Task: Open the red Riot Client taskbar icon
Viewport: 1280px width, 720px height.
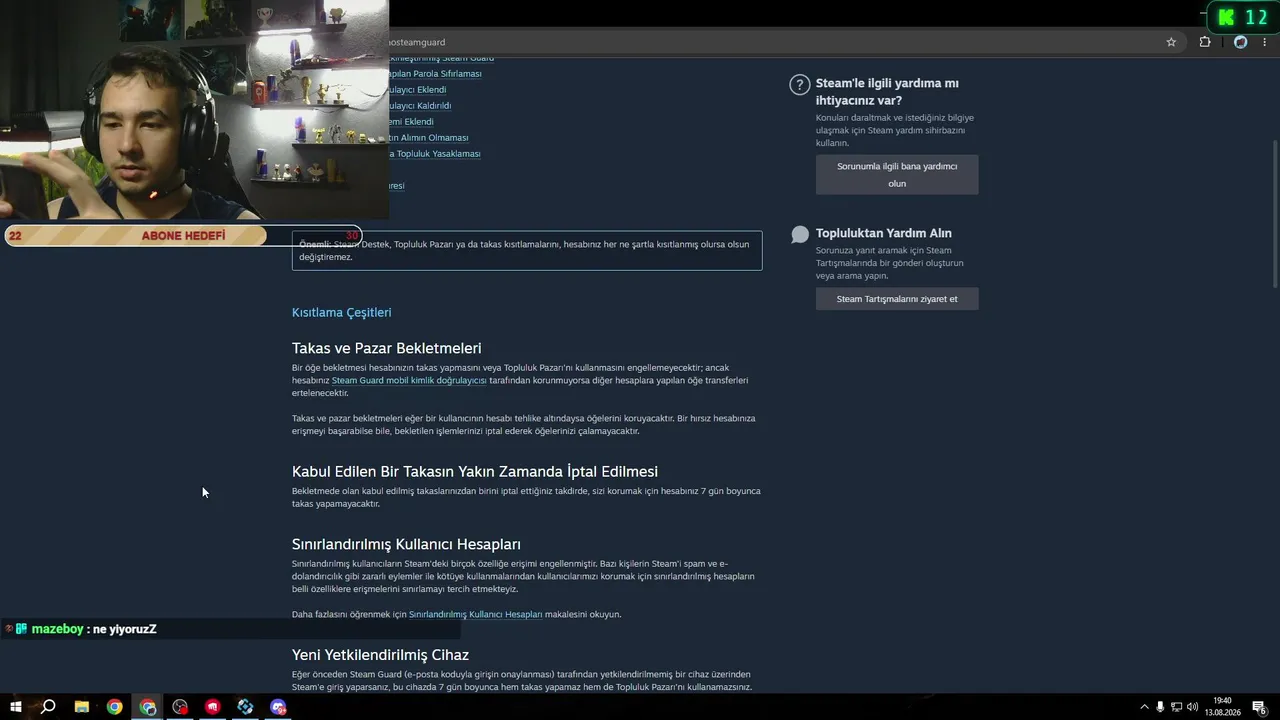Action: [213, 707]
